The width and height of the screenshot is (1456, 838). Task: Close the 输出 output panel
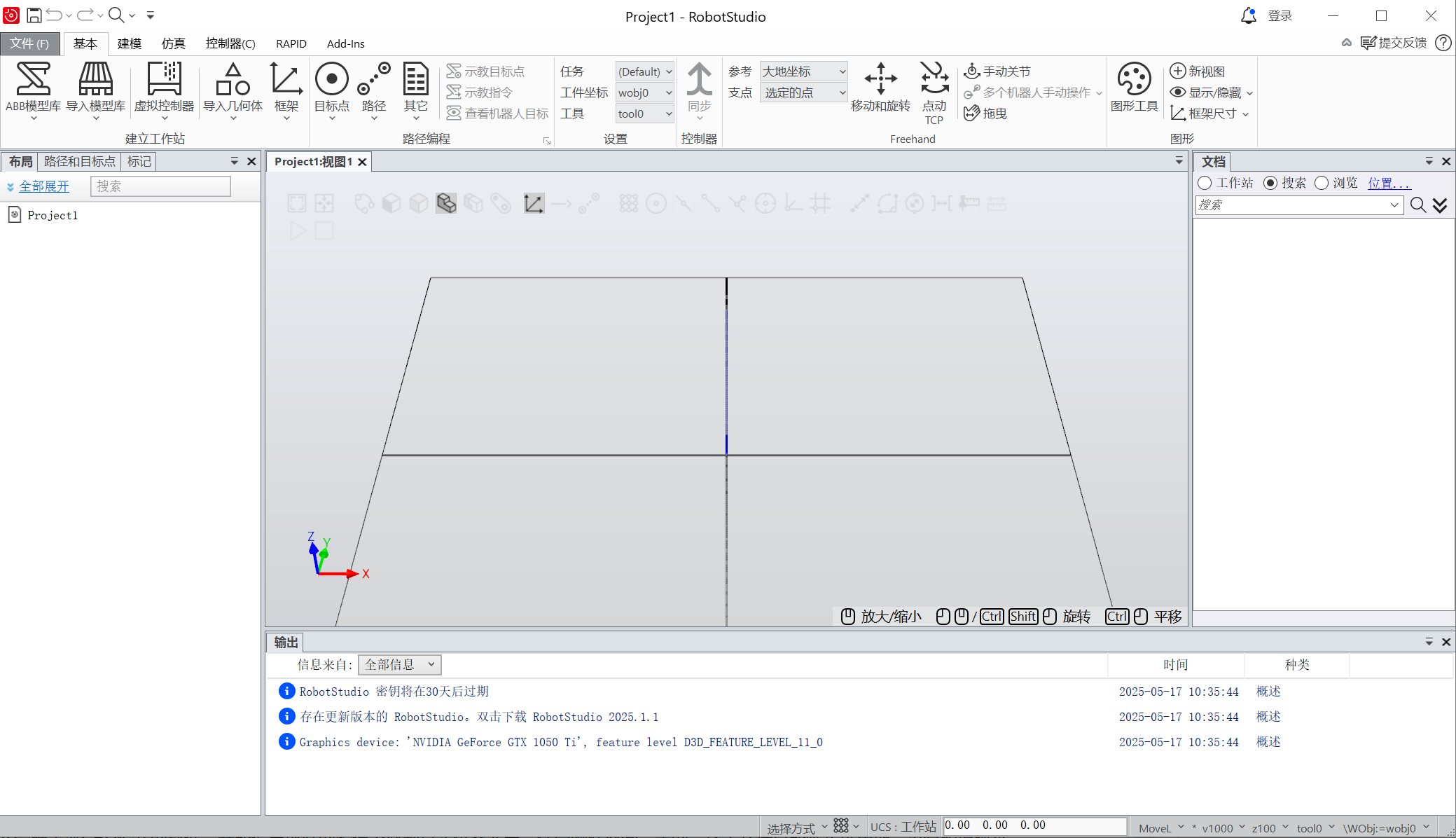pyautogui.click(x=1446, y=642)
